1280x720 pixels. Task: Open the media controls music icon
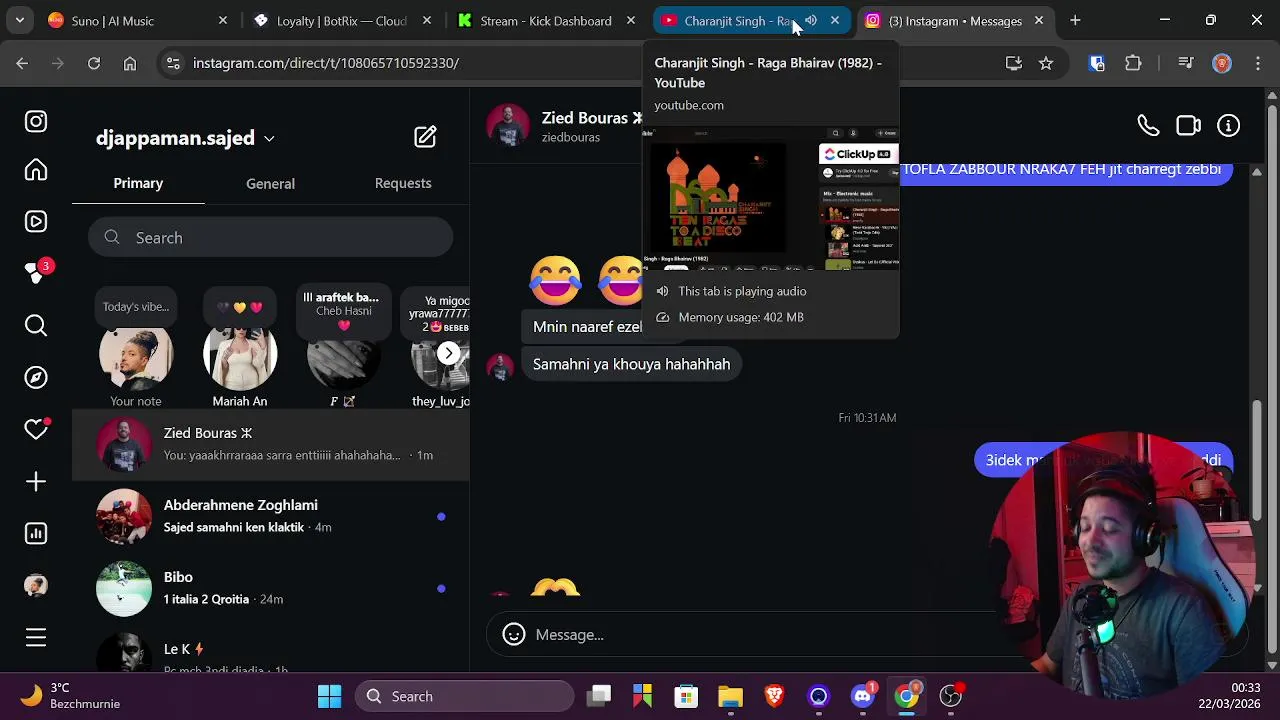coord(1186,63)
